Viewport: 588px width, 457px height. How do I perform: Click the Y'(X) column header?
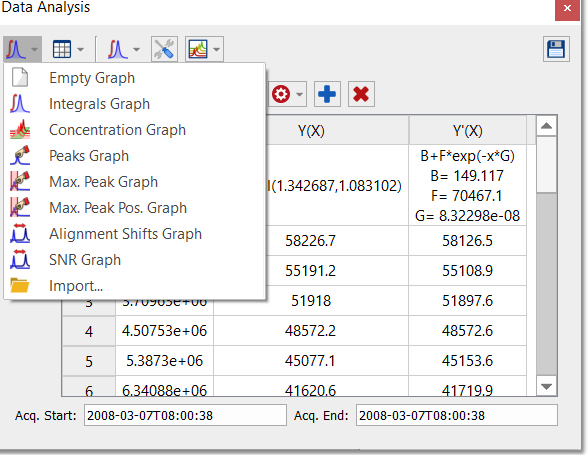point(468,130)
